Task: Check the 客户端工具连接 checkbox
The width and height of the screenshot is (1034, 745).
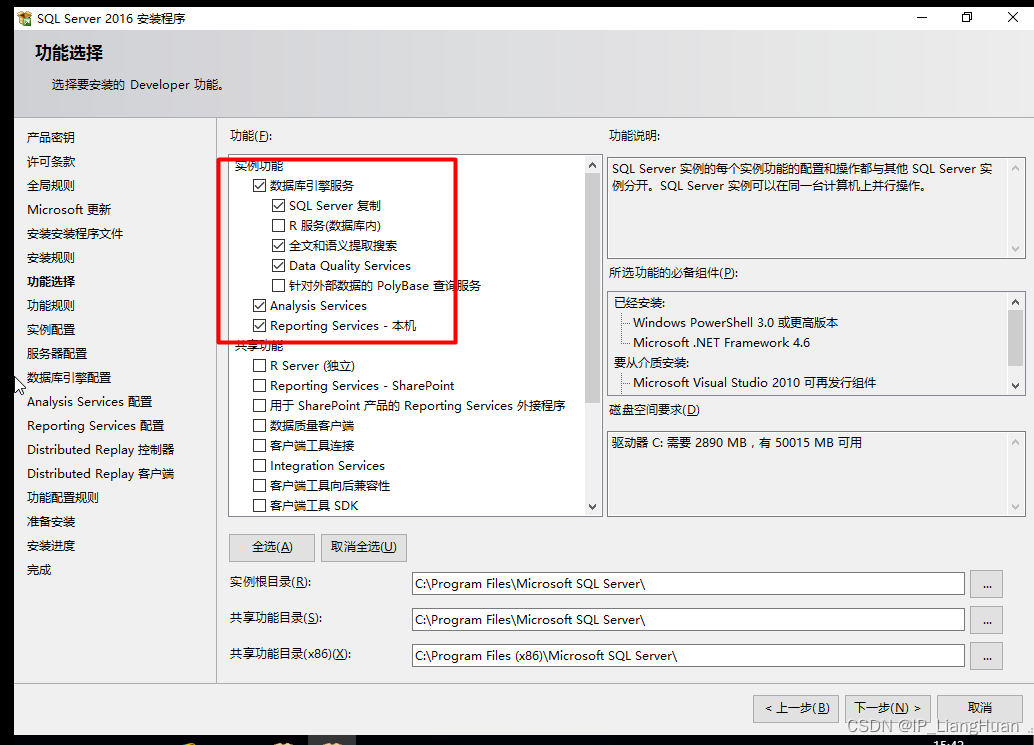Action: pos(259,446)
